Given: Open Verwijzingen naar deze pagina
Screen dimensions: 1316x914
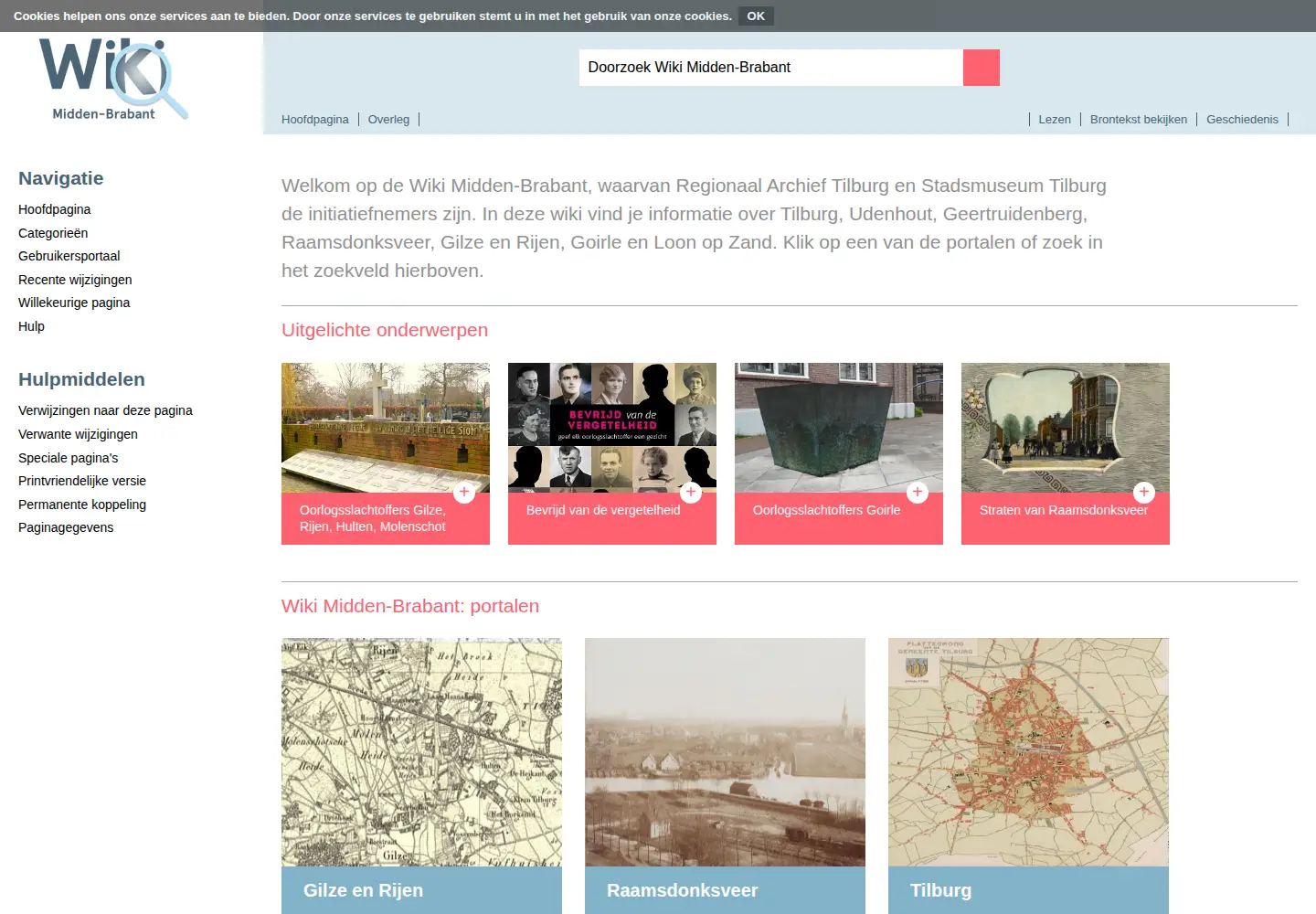Looking at the screenshot, I should coord(105,410).
